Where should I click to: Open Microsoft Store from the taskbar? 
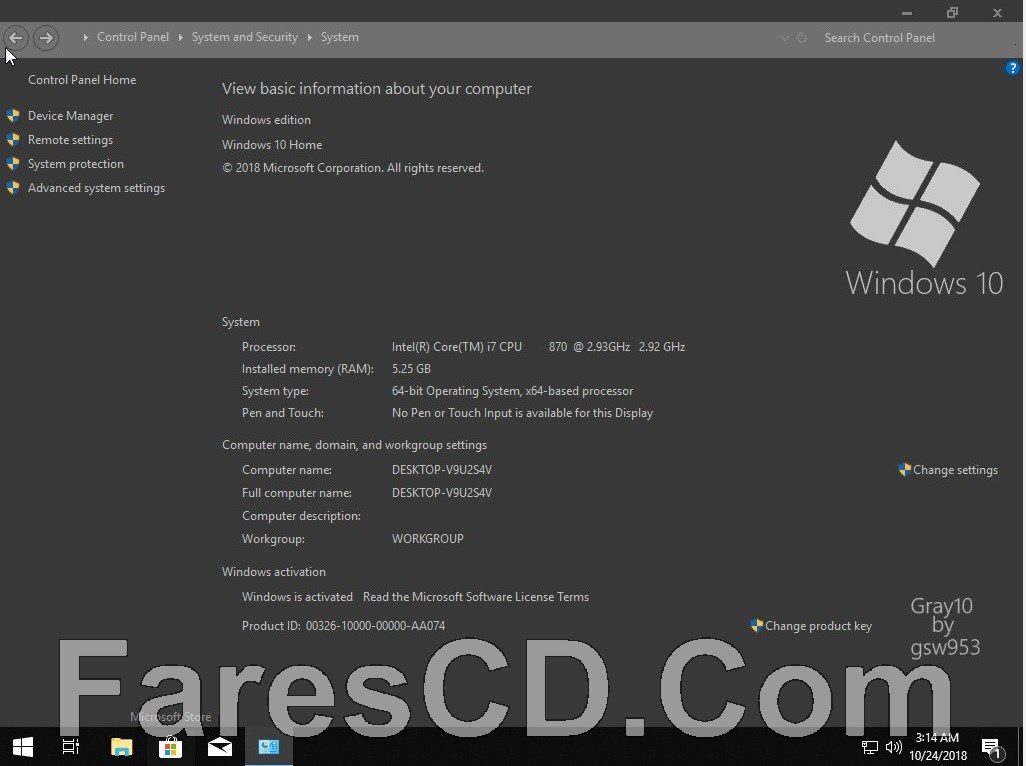pyautogui.click(x=170, y=746)
